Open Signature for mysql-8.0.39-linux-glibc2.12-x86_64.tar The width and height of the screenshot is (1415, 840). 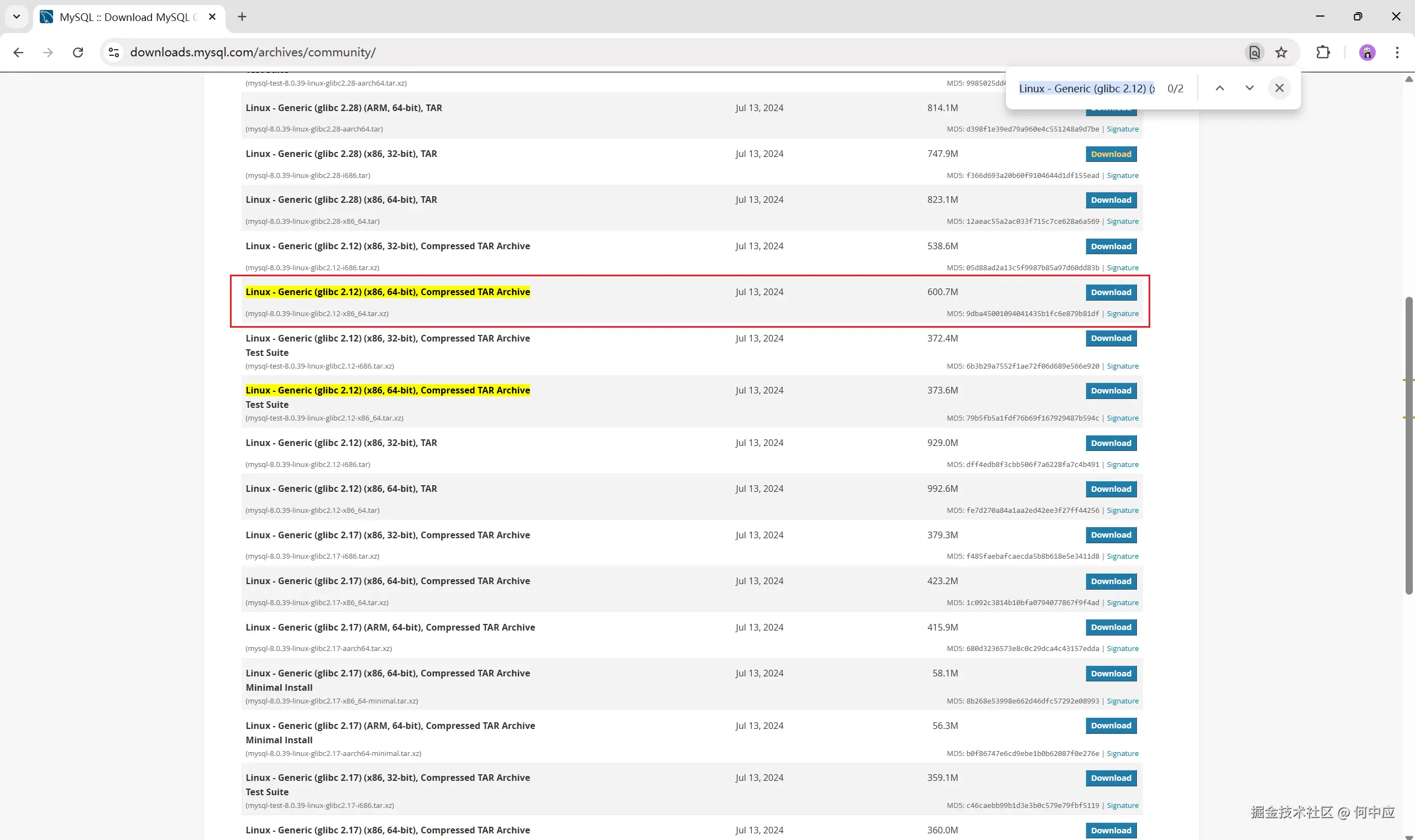click(x=1123, y=511)
